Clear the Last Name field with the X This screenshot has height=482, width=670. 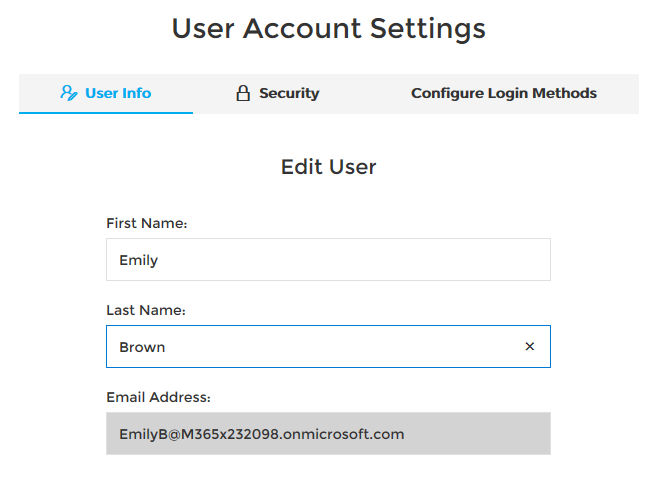tap(530, 346)
